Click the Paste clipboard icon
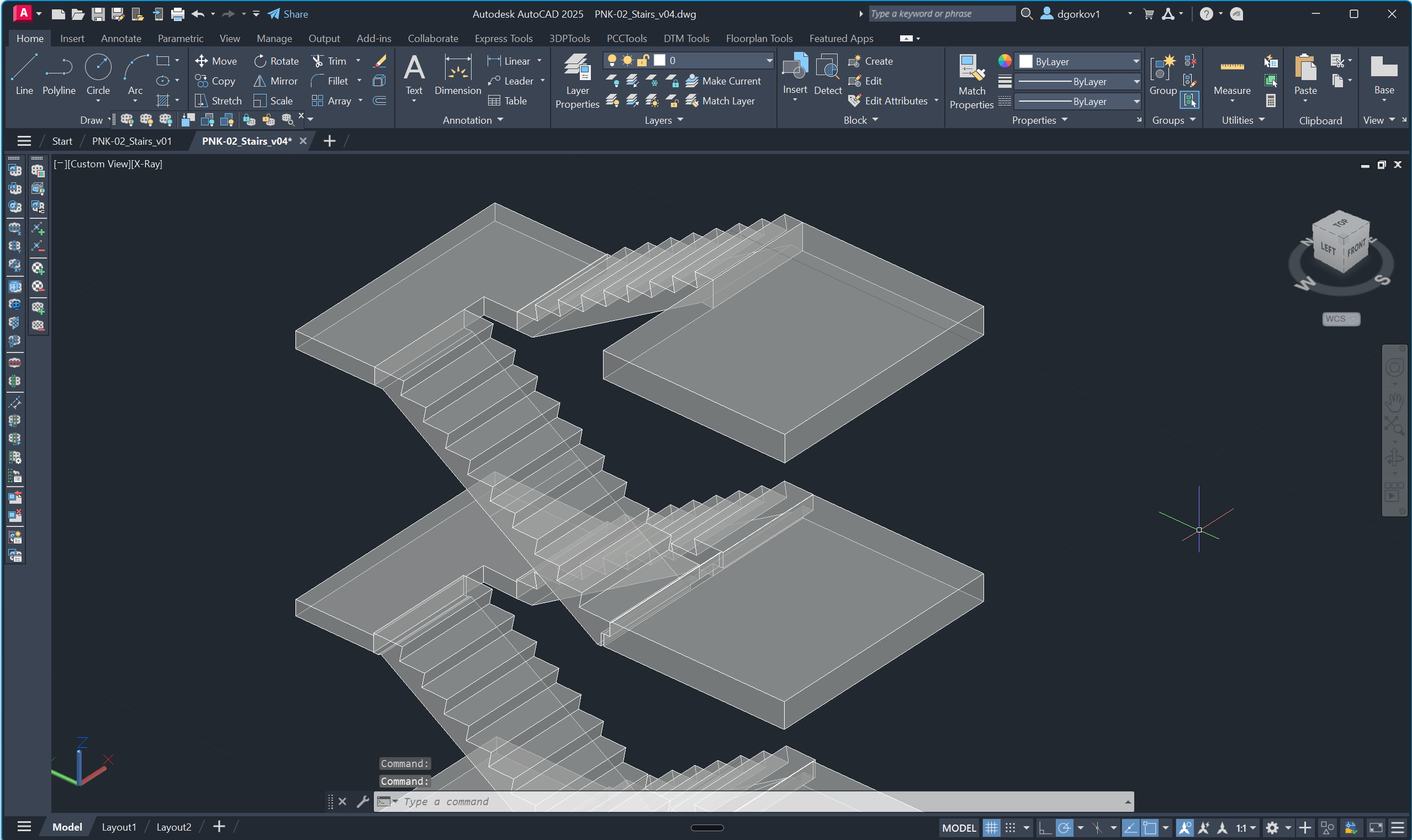 (1305, 74)
